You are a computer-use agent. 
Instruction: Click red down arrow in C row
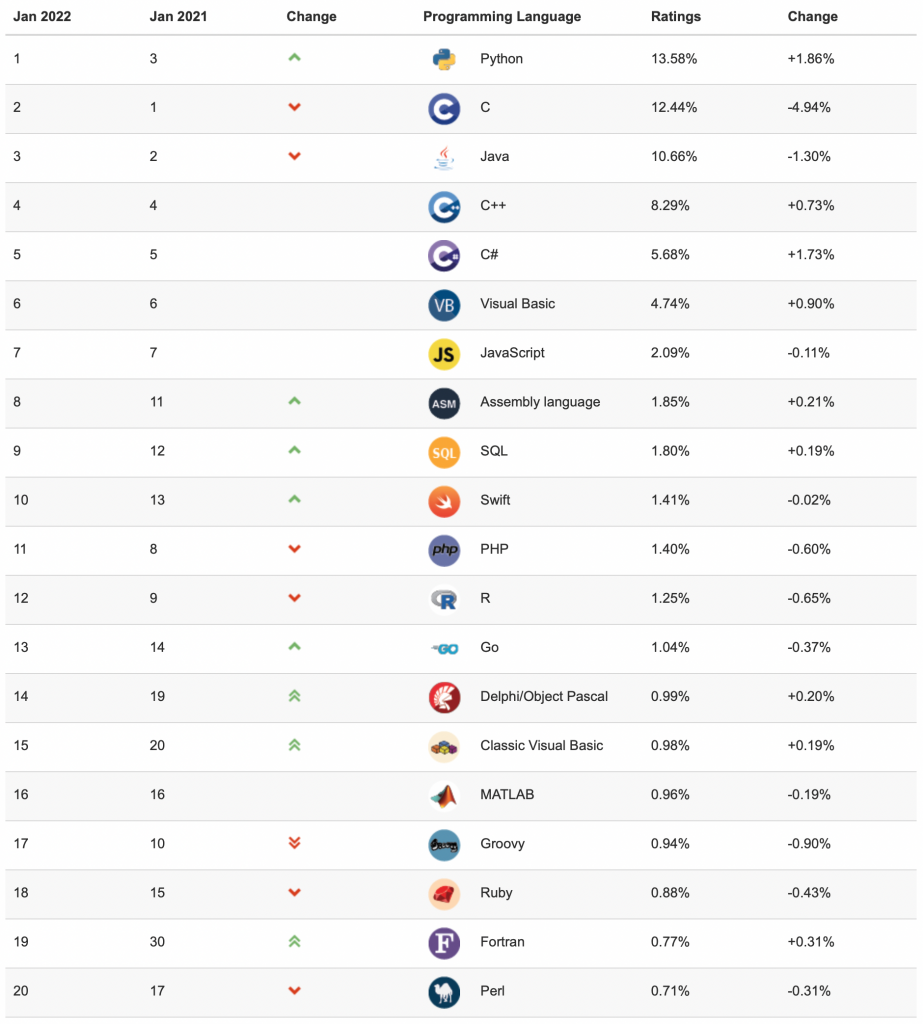coord(295,107)
